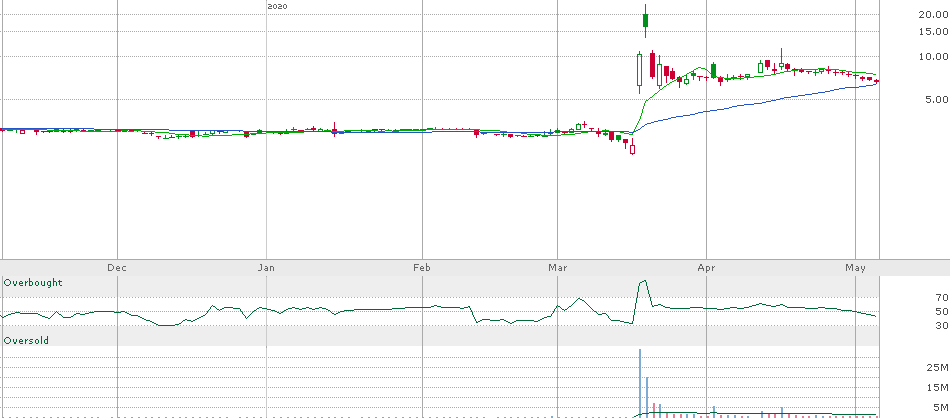Select the Apr month label
This screenshot has height=418, width=950.
tap(706, 267)
